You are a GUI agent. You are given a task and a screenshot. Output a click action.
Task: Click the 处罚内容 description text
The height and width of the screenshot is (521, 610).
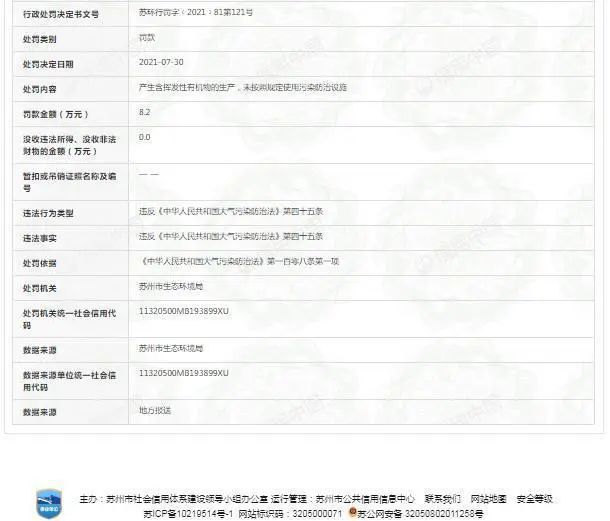coord(243,87)
